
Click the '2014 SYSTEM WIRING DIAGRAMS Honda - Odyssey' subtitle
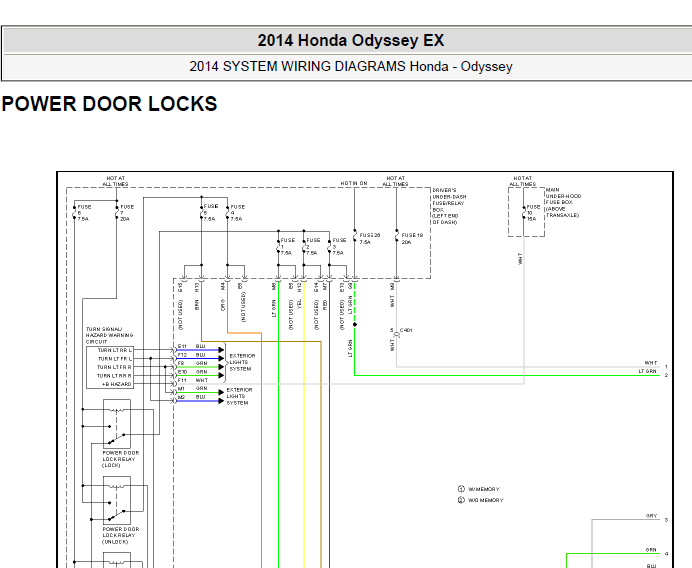pyautogui.click(x=351, y=67)
